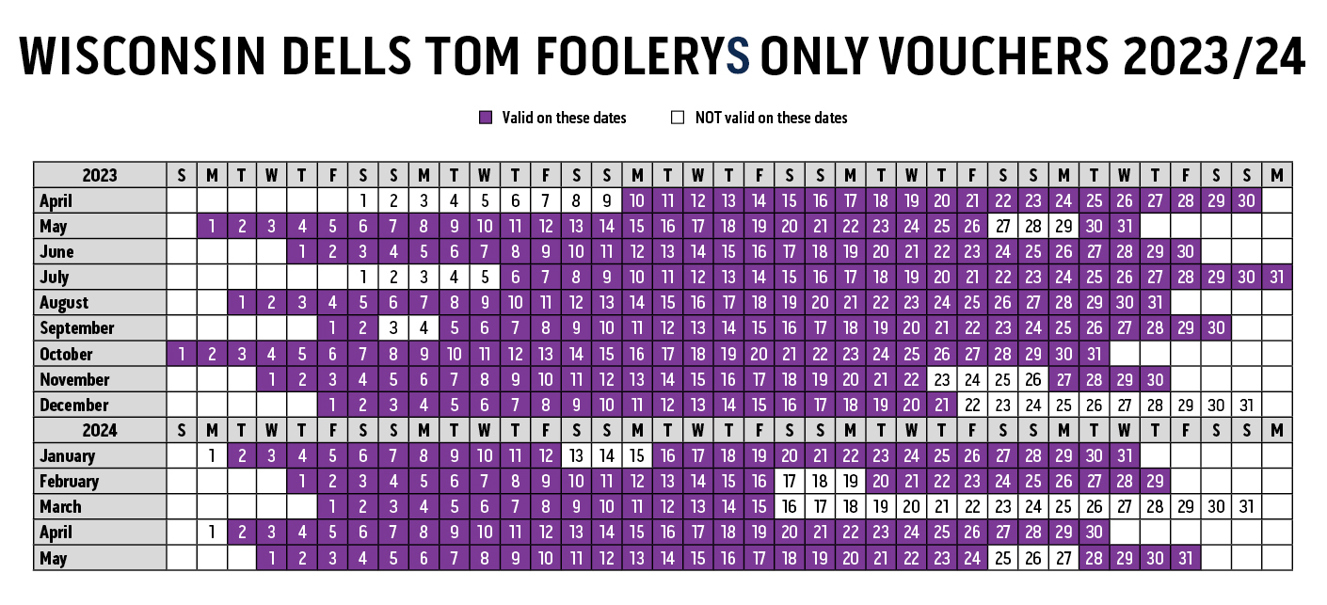The image size is (1327, 605).
Task: Click the February month row label
Action: tap(69, 481)
